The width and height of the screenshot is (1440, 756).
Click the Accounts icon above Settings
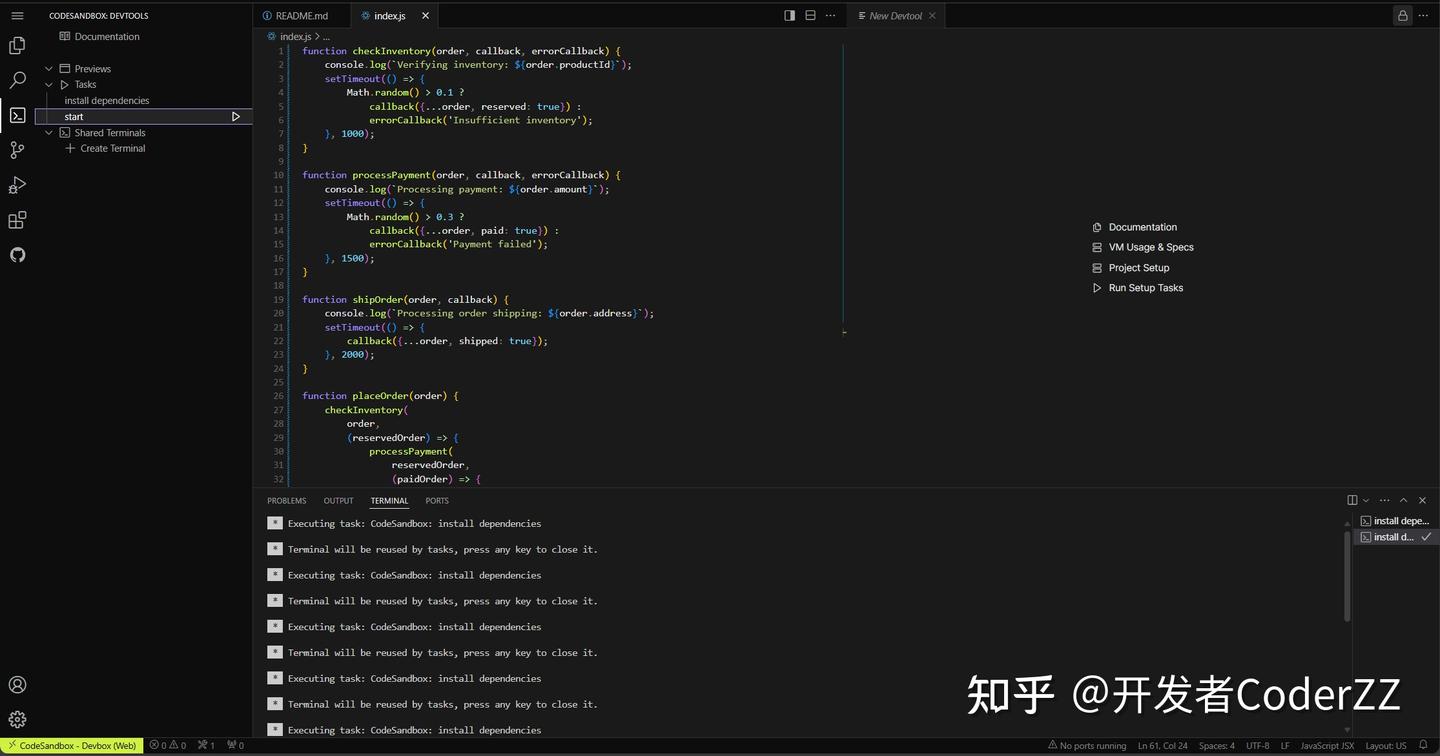(17, 684)
